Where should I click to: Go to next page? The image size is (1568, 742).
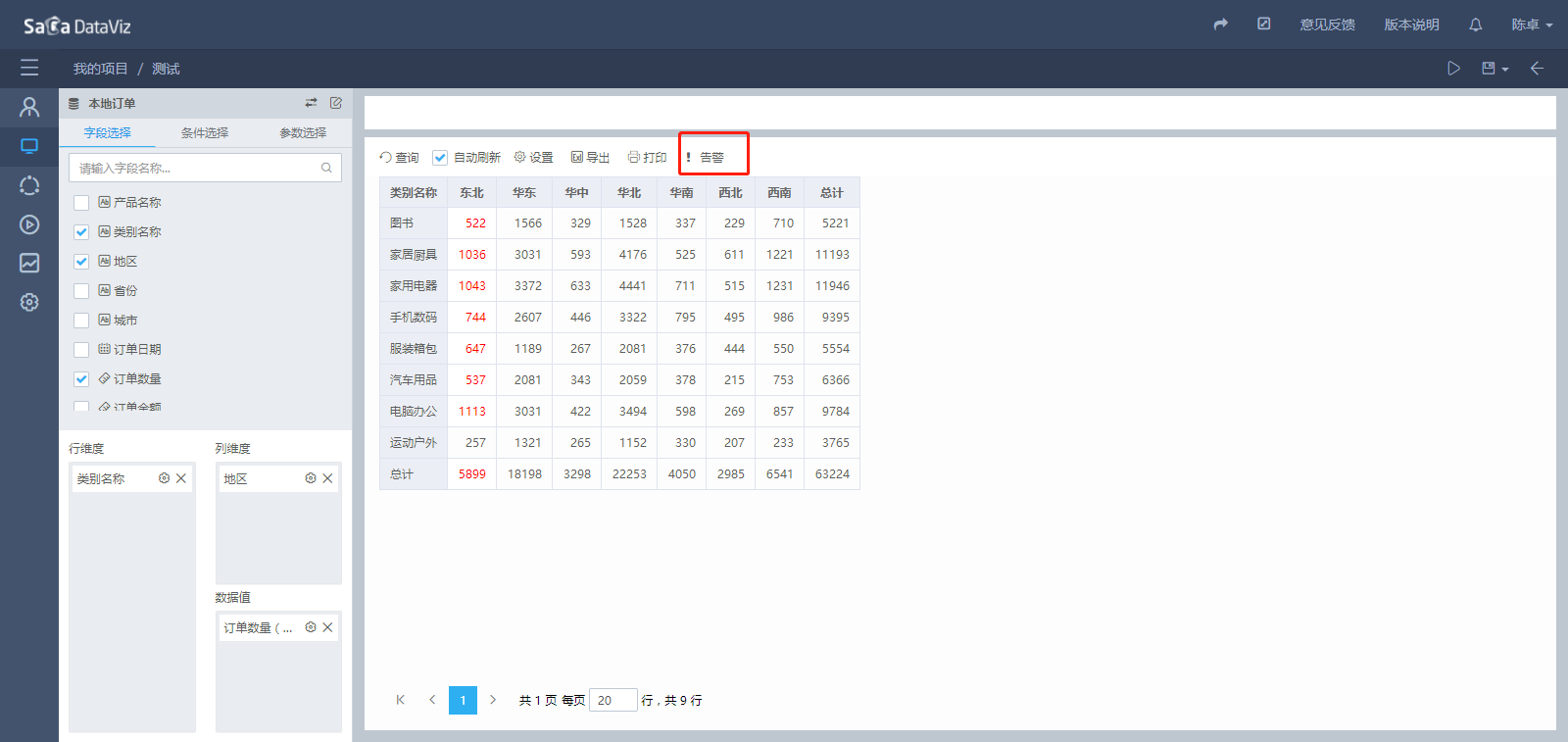(x=493, y=700)
